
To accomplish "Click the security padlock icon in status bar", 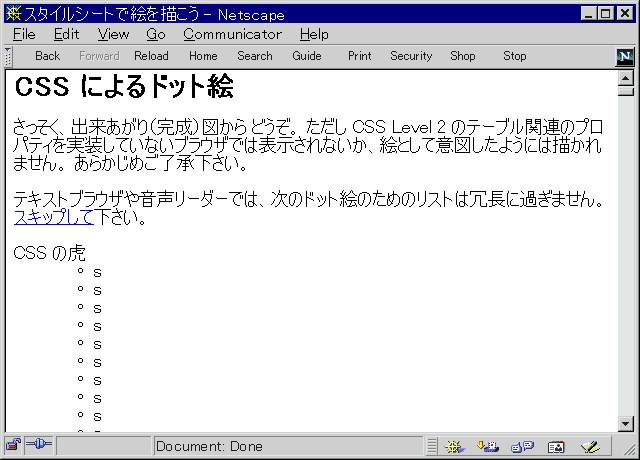I will 13,446.
